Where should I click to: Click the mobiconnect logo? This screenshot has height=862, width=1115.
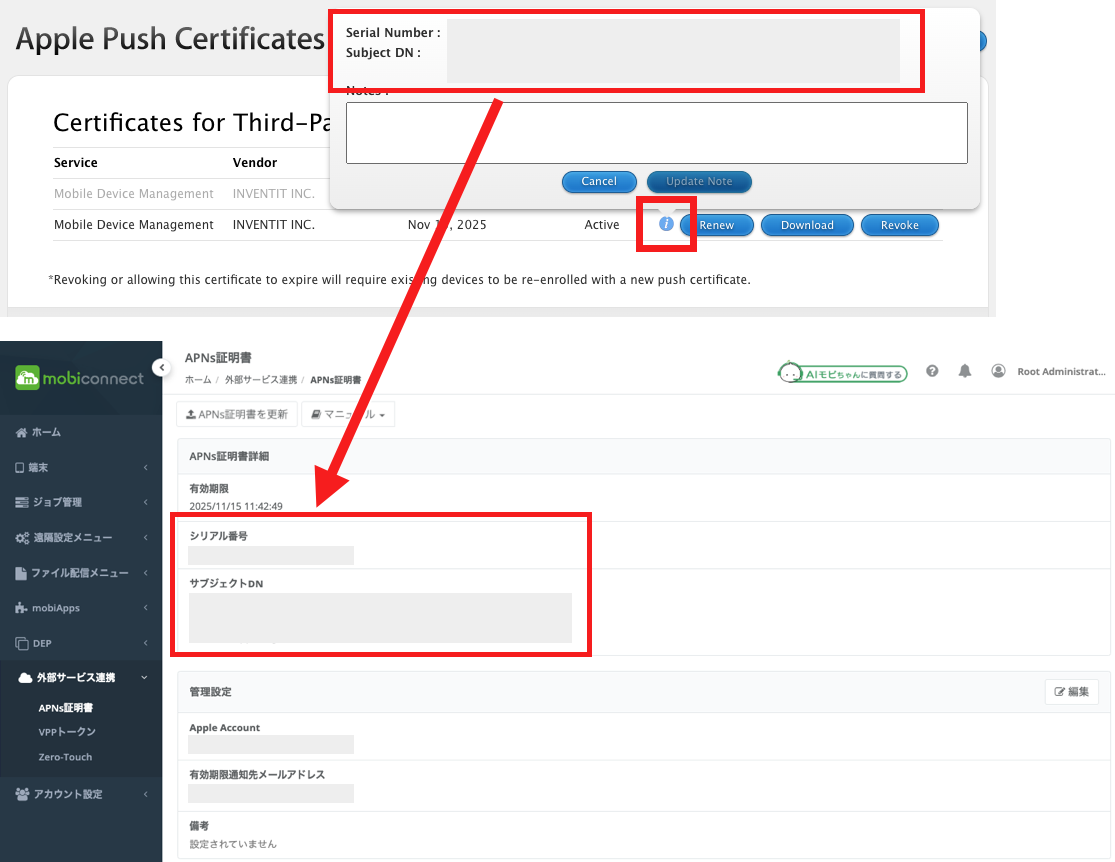point(79,378)
